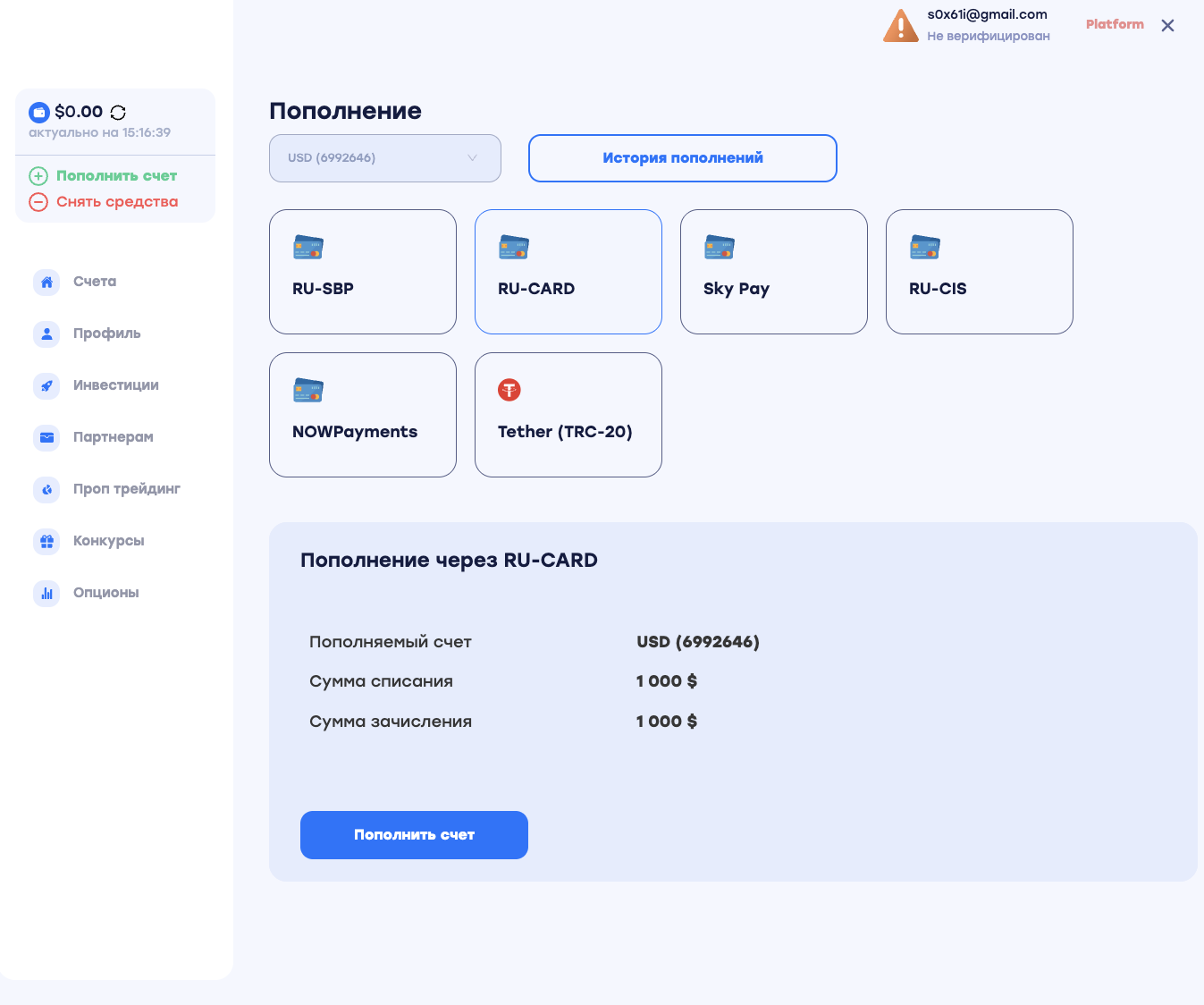The height and width of the screenshot is (1005, 1204).
Task: Choose the Sky Pay payment option
Action: tap(773, 272)
